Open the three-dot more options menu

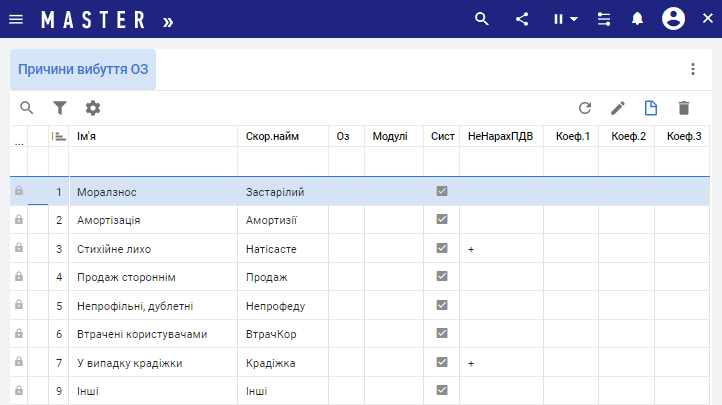[x=692, y=69]
